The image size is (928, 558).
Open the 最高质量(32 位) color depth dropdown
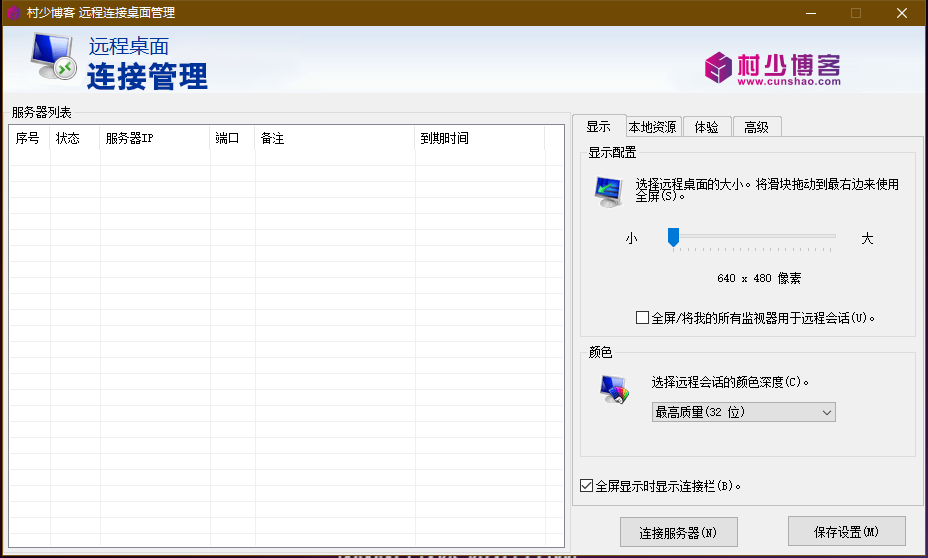click(743, 412)
